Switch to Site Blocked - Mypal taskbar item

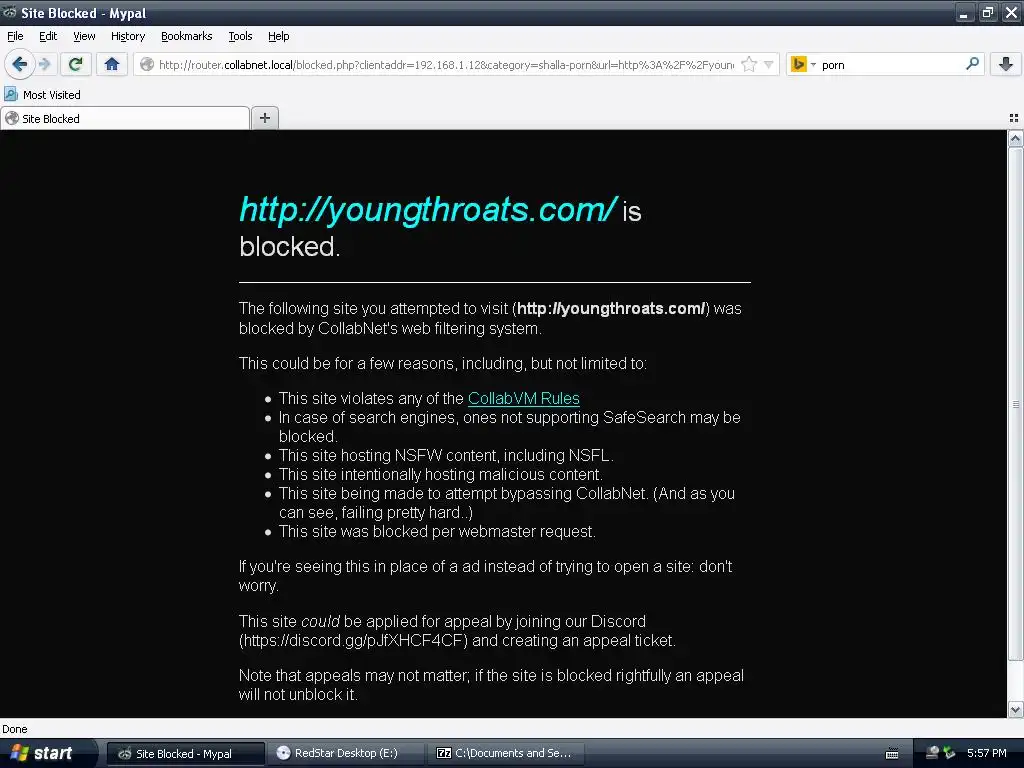(x=185, y=754)
